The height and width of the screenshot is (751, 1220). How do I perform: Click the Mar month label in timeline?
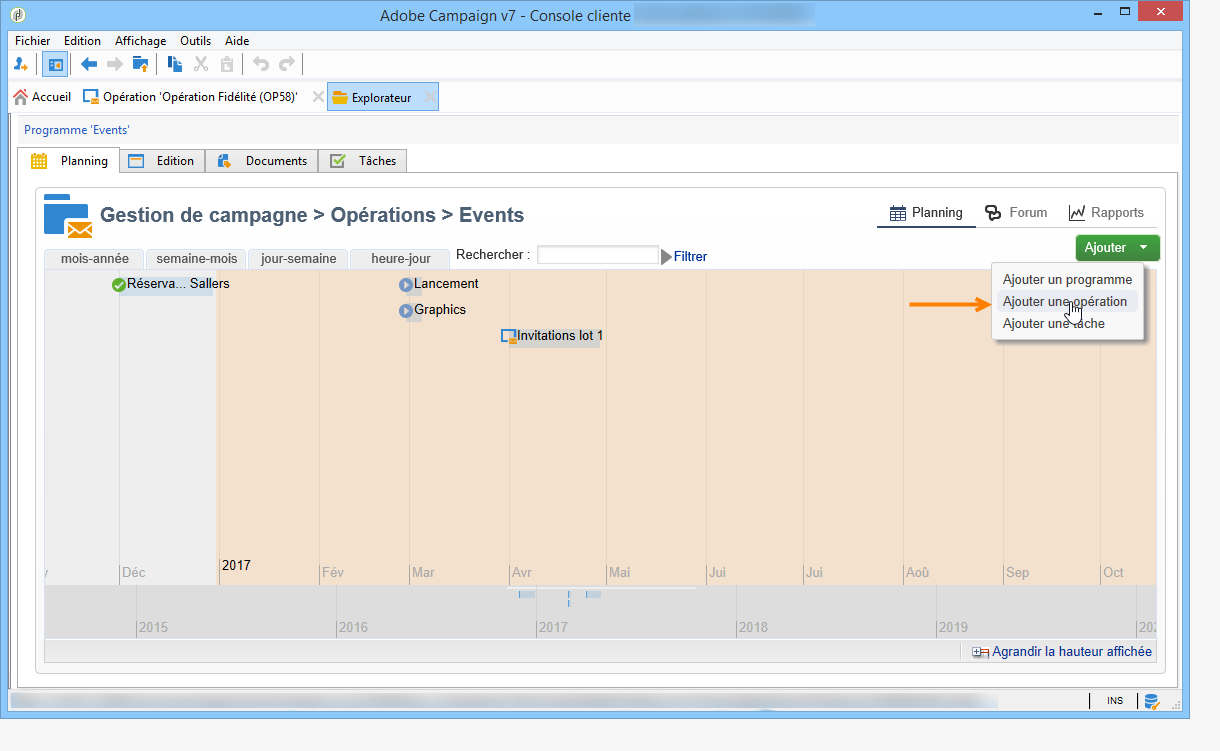click(423, 573)
